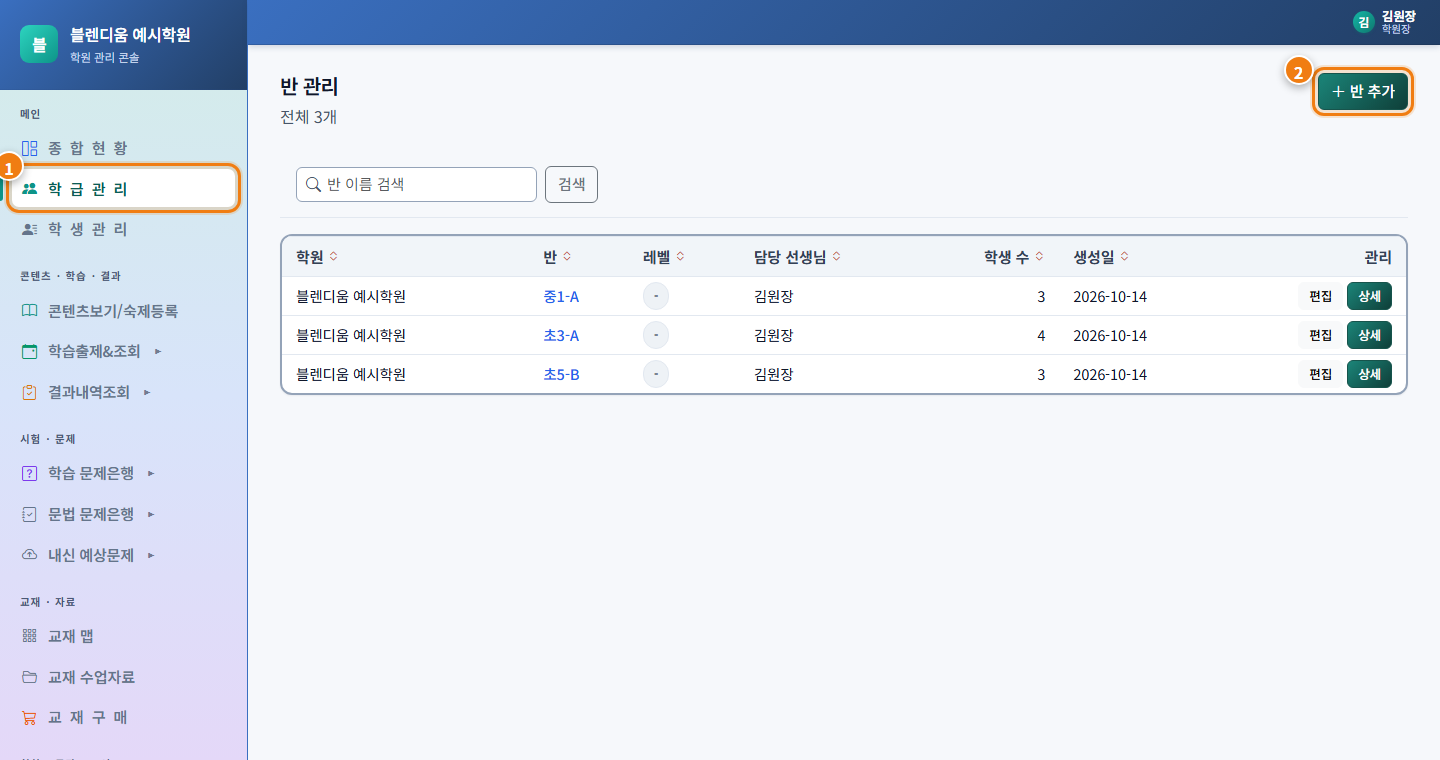Expand the 결과내역조회 submenu arrow
The height and width of the screenshot is (760, 1440).
[147, 393]
